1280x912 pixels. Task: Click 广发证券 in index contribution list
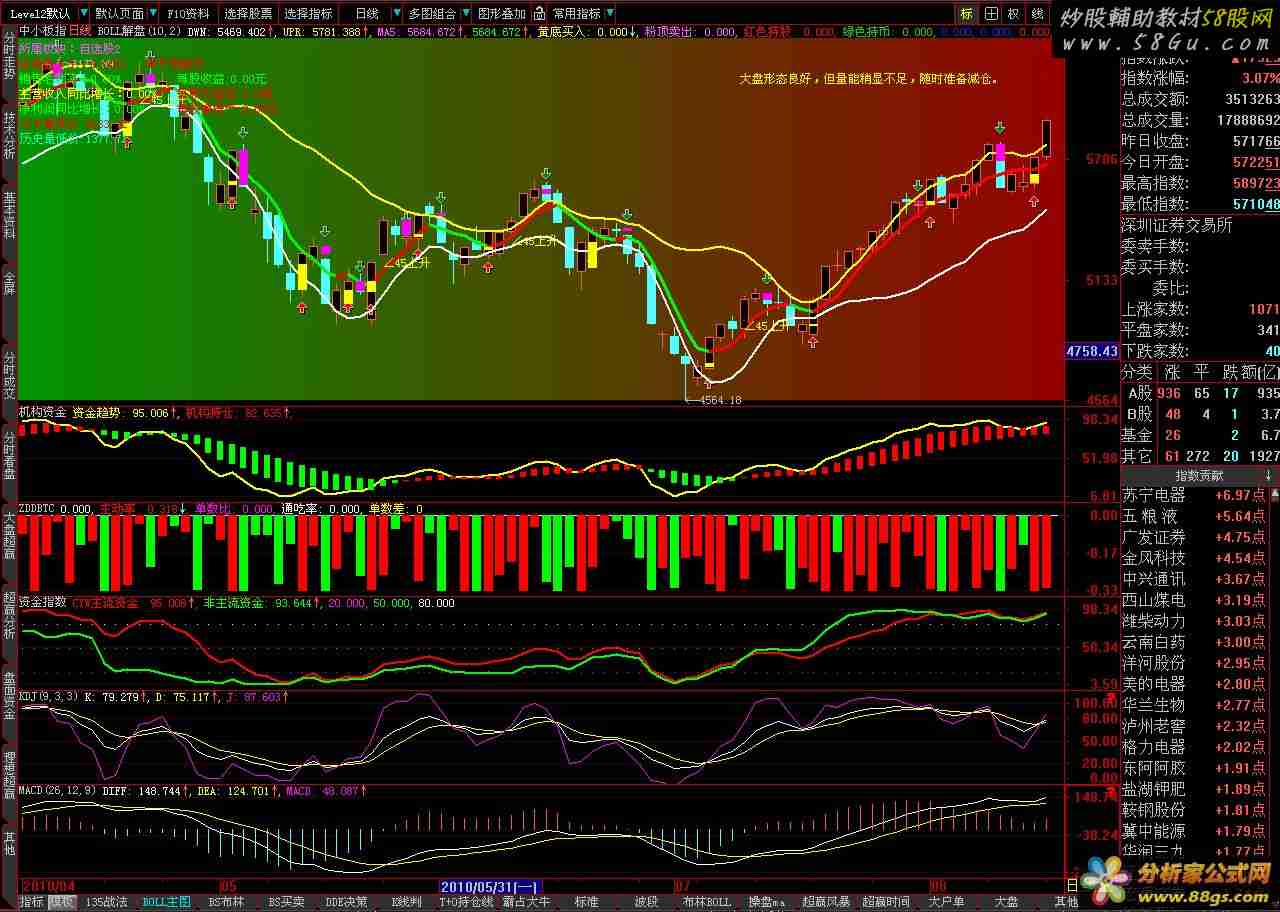tap(1153, 537)
